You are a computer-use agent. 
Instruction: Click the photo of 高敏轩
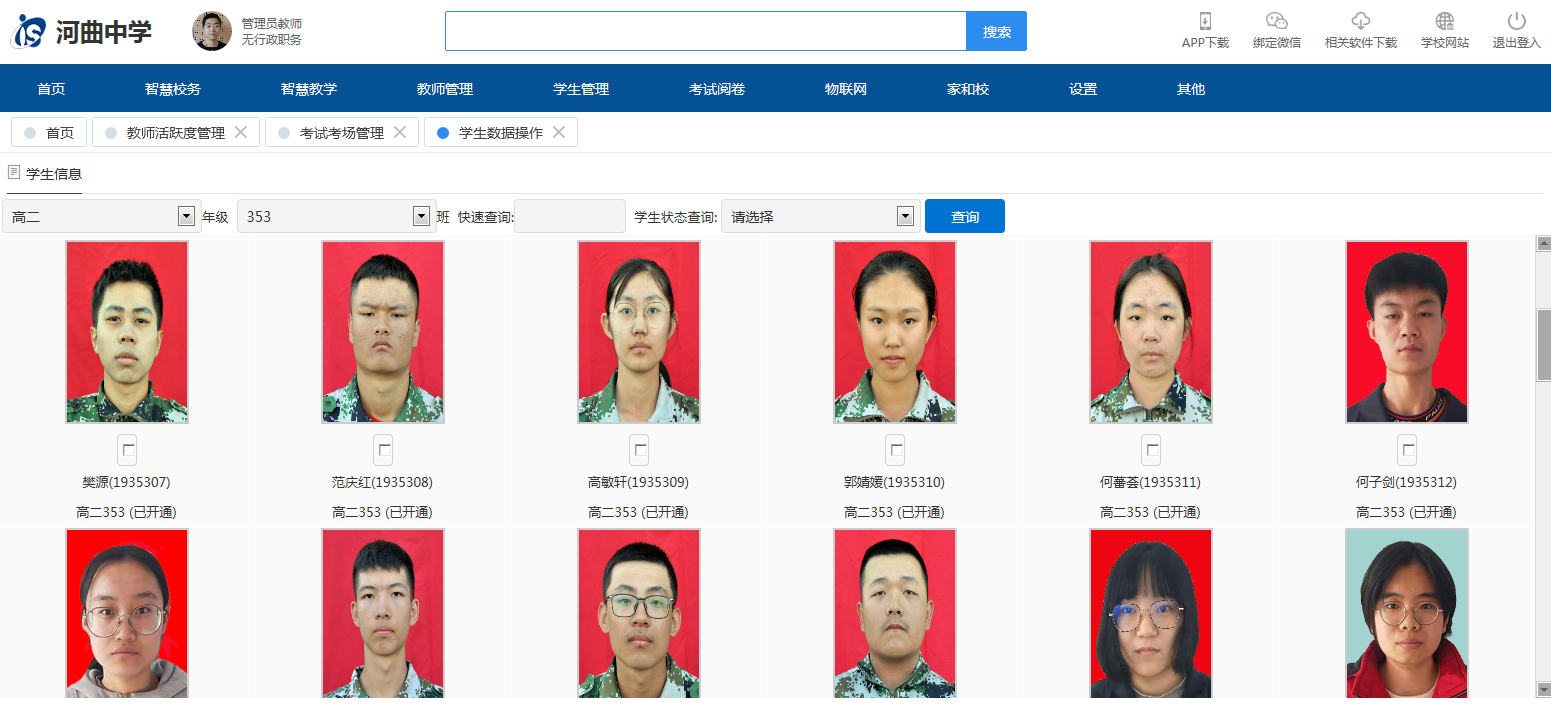(639, 332)
